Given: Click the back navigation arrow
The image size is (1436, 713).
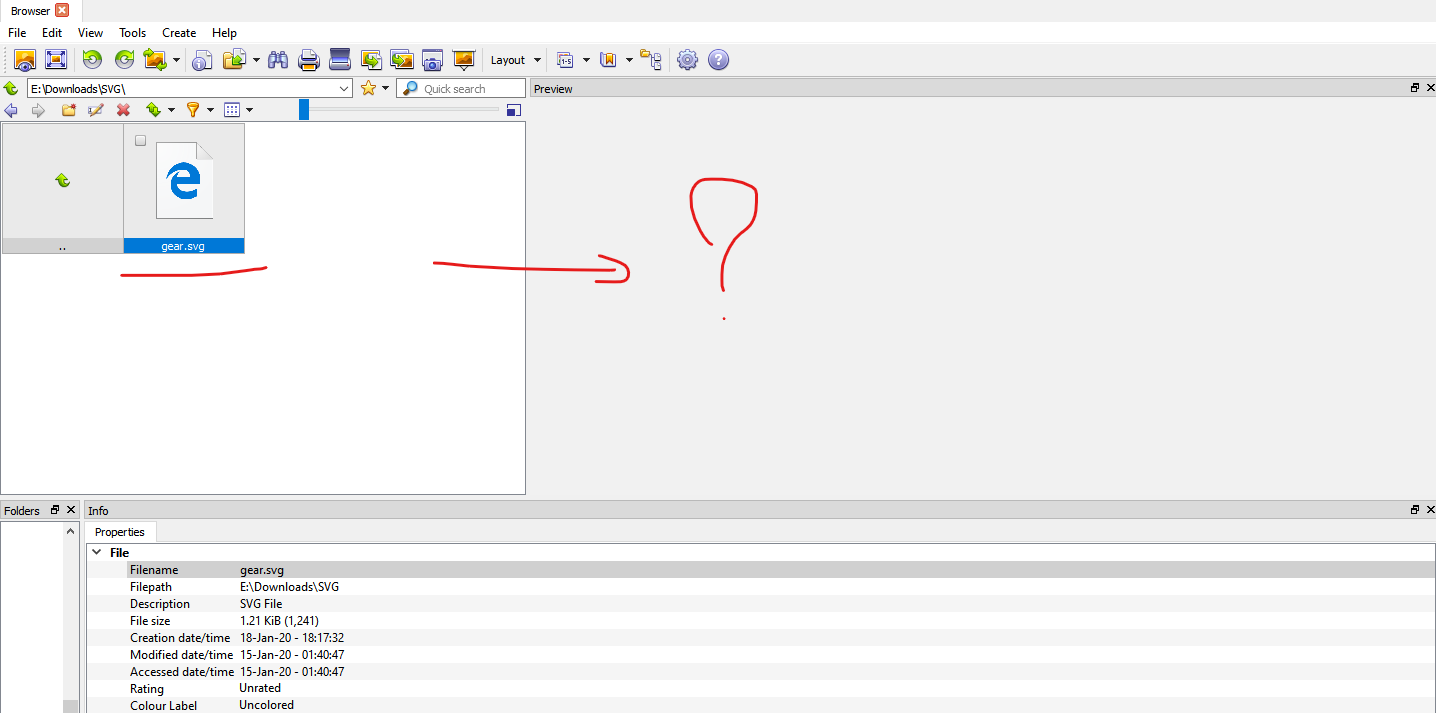Looking at the screenshot, I should (x=11, y=110).
